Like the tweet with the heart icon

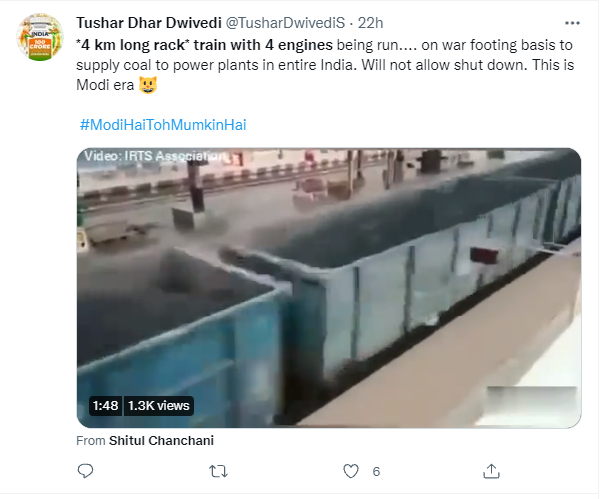(351, 471)
